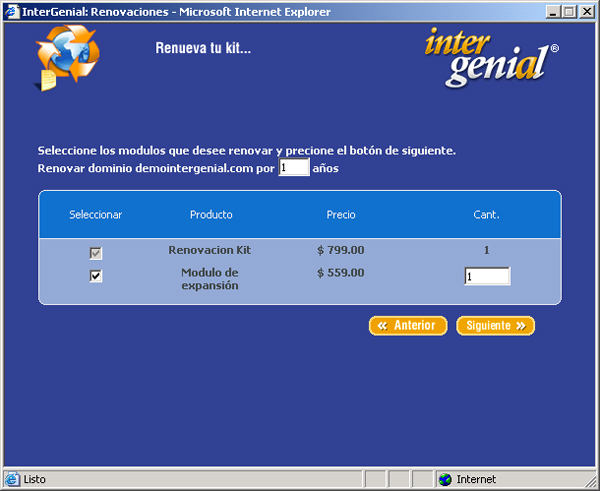Click the IE page icon beside Listo
The width and height of the screenshot is (600, 491).
(12, 479)
